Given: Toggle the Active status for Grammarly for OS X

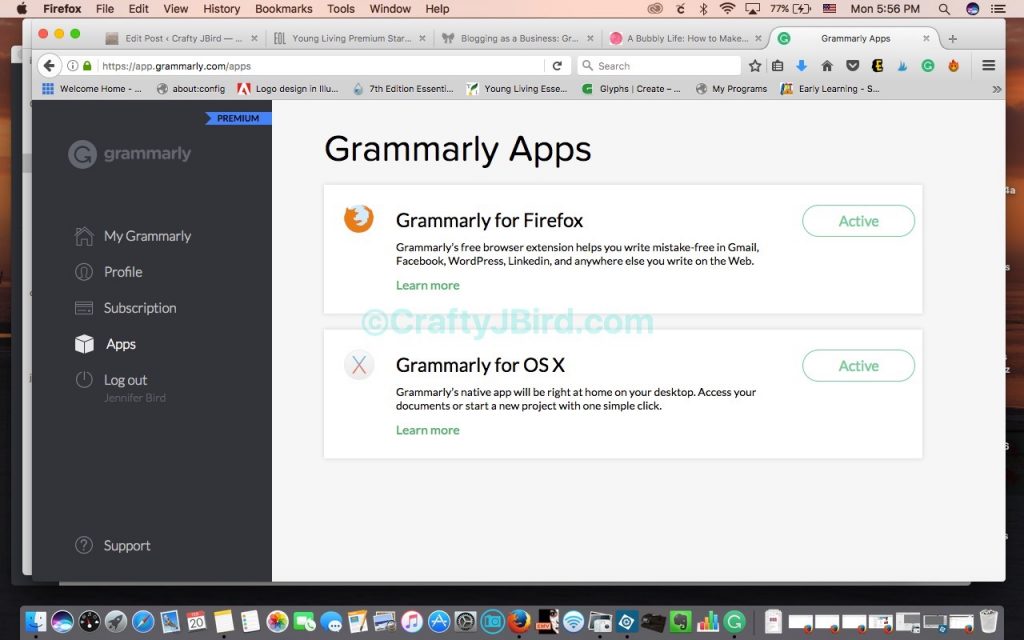Looking at the screenshot, I should [x=858, y=365].
